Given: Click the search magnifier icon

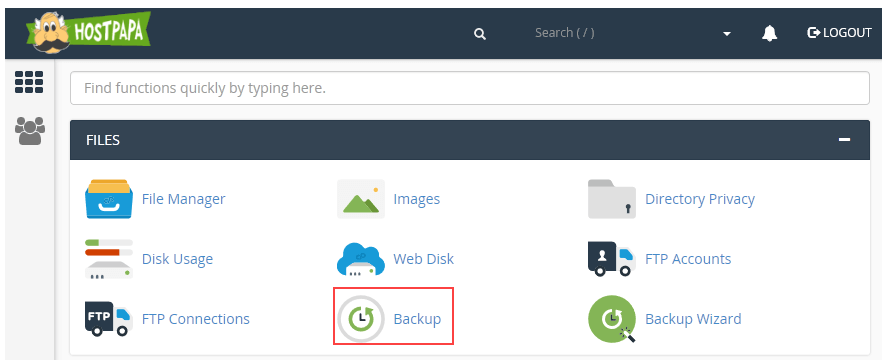Looking at the screenshot, I should tap(480, 34).
